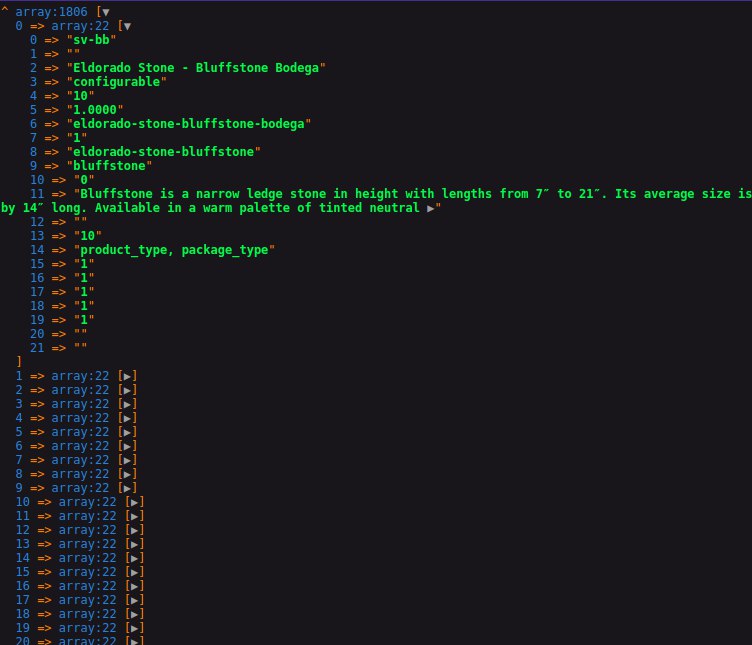Select the "10" value at index 4
Screen dimensions: 752x645
coord(81,96)
